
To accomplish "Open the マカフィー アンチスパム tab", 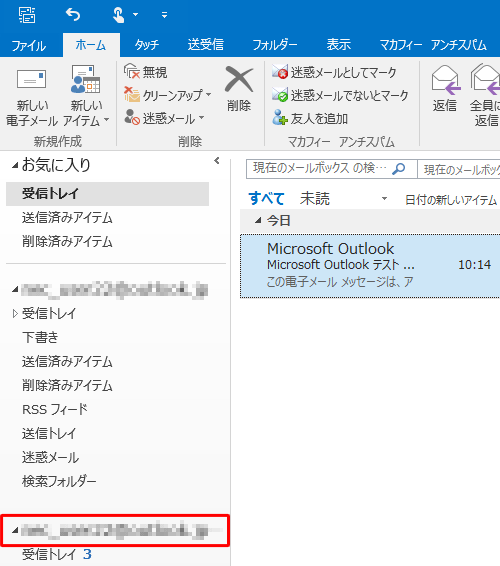I will (x=433, y=45).
